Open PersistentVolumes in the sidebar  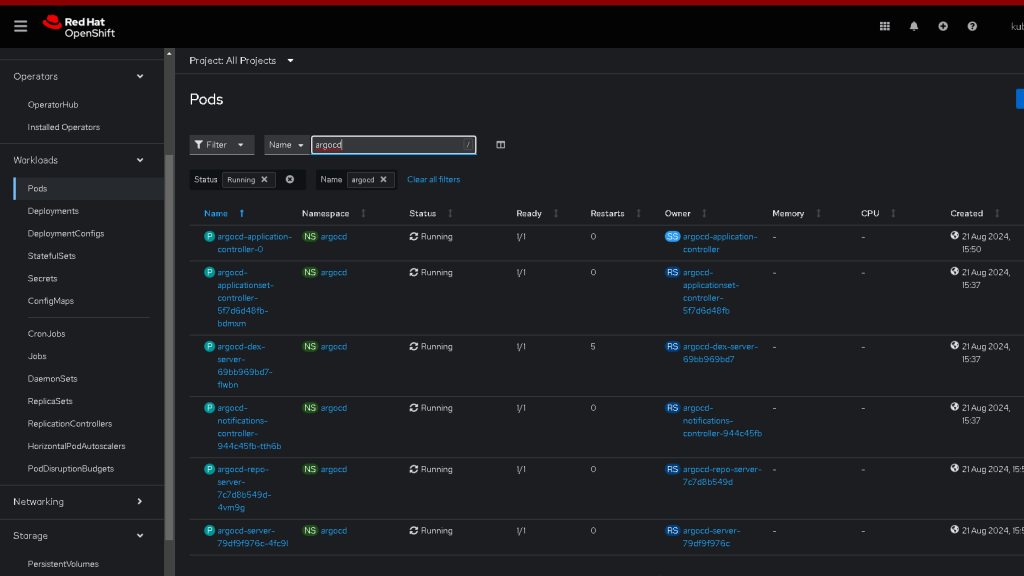click(63, 564)
